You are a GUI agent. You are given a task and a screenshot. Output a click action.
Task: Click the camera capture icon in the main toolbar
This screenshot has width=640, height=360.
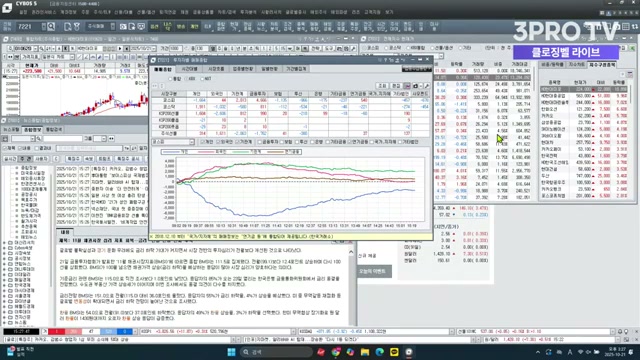tap(123, 27)
